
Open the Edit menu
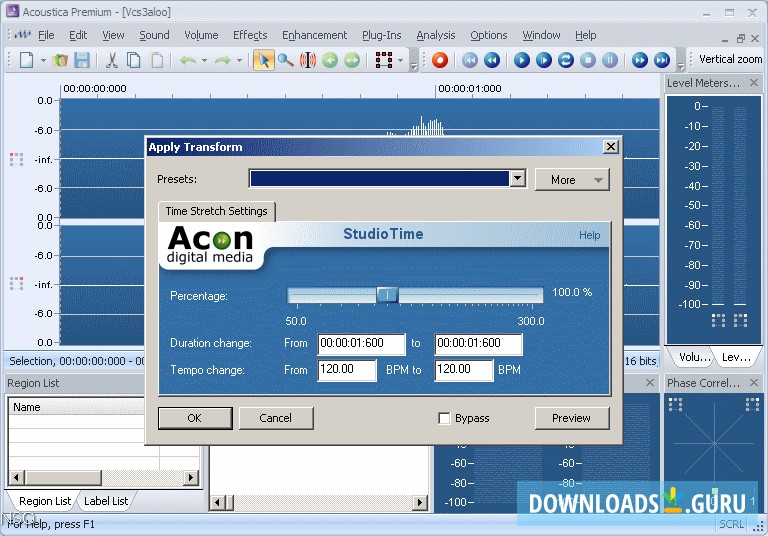pos(78,35)
